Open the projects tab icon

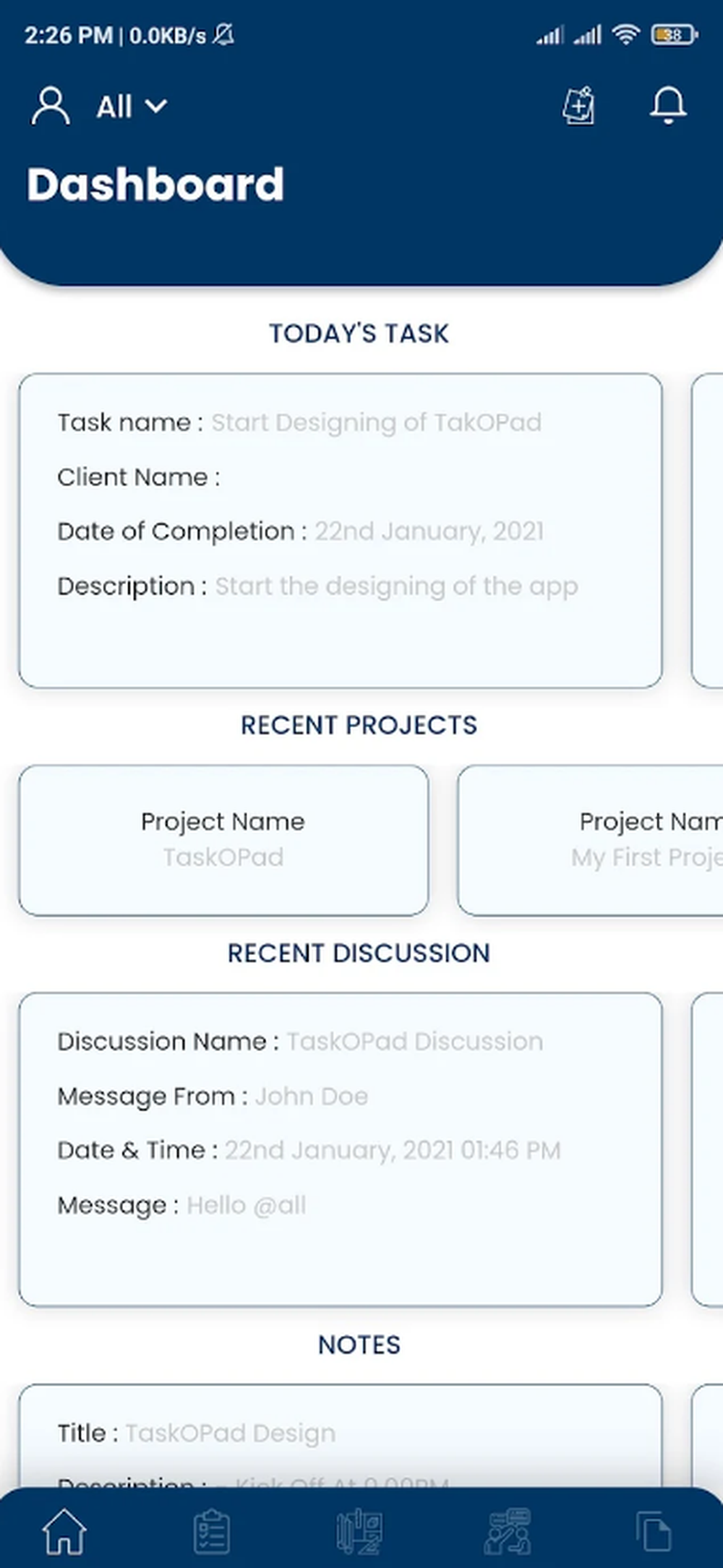[x=359, y=1532]
